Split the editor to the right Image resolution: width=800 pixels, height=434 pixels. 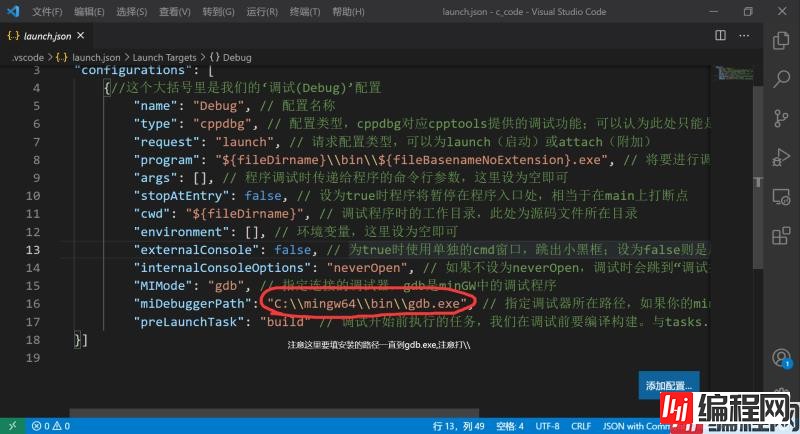[721, 35]
